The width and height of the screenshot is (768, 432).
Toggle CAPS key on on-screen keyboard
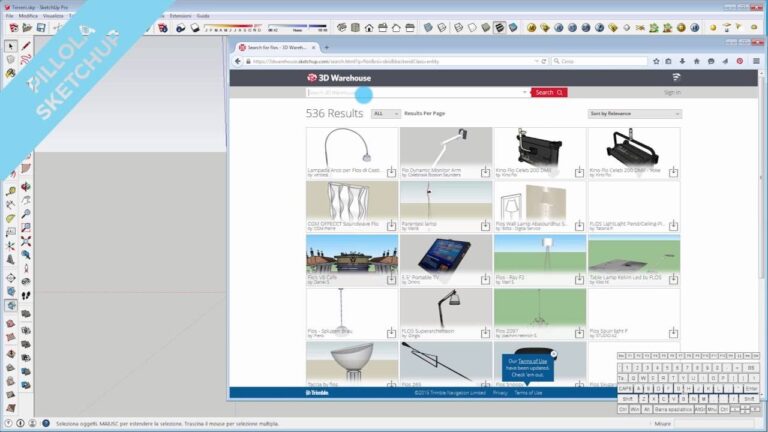625,388
